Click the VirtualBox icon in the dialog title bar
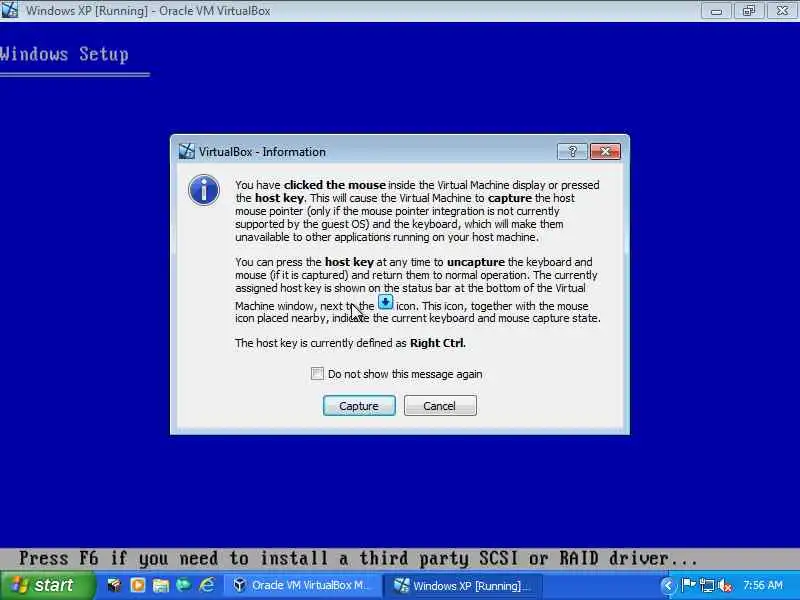This screenshot has width=800, height=600. pyautogui.click(x=186, y=152)
